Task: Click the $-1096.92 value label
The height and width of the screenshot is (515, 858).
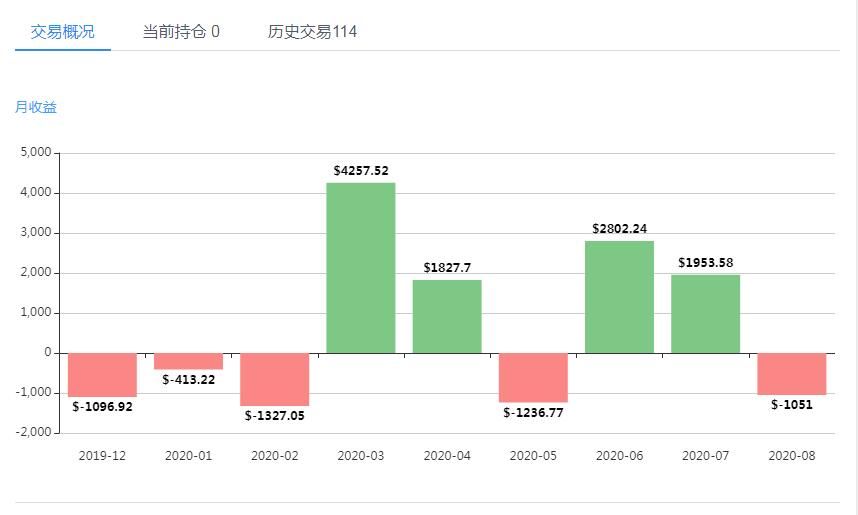Action: point(102,407)
